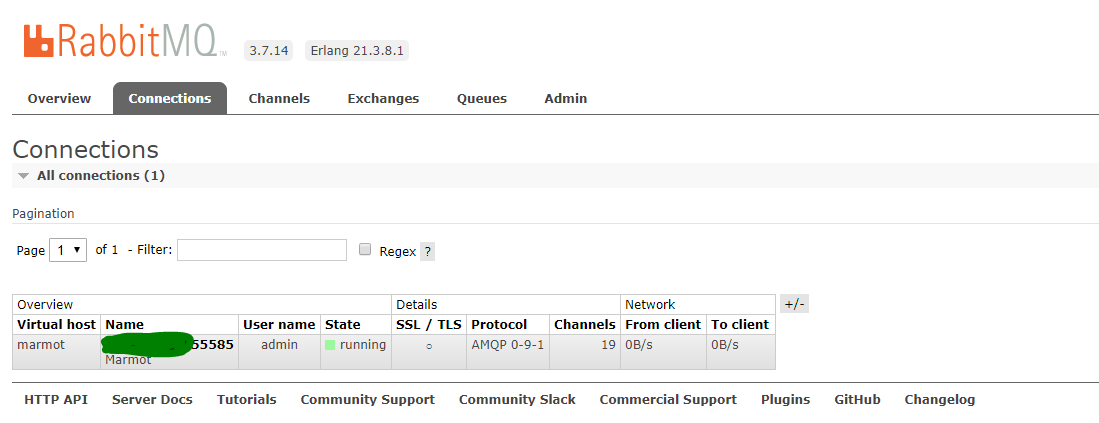Open the Server Docs link

click(152, 400)
